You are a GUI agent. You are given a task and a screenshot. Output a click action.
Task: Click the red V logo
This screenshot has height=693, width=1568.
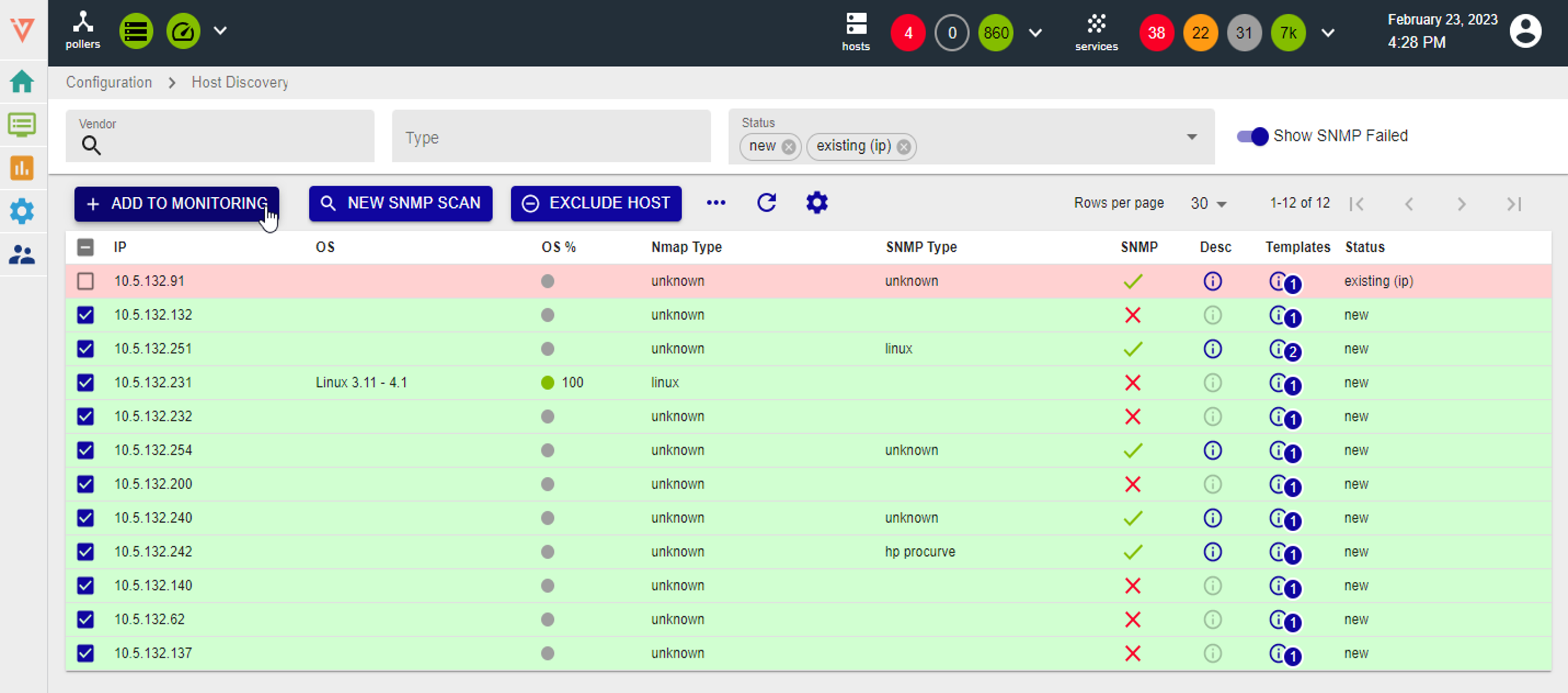coord(23,30)
